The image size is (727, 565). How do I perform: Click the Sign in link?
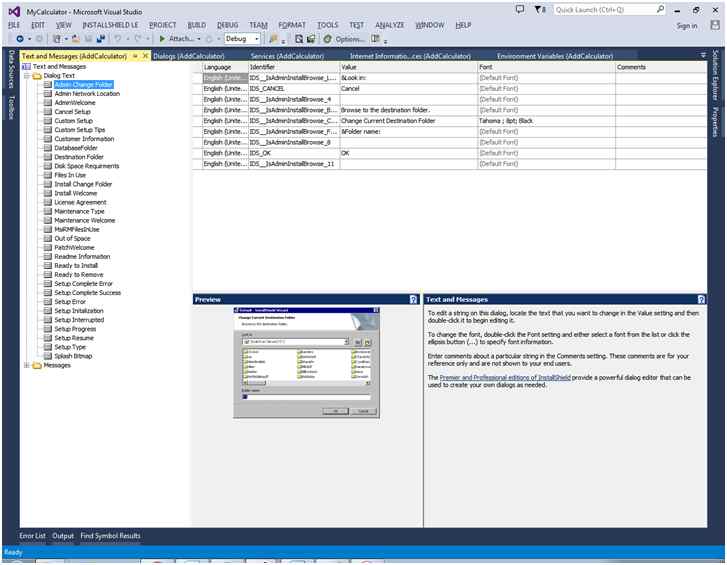[x=687, y=26]
